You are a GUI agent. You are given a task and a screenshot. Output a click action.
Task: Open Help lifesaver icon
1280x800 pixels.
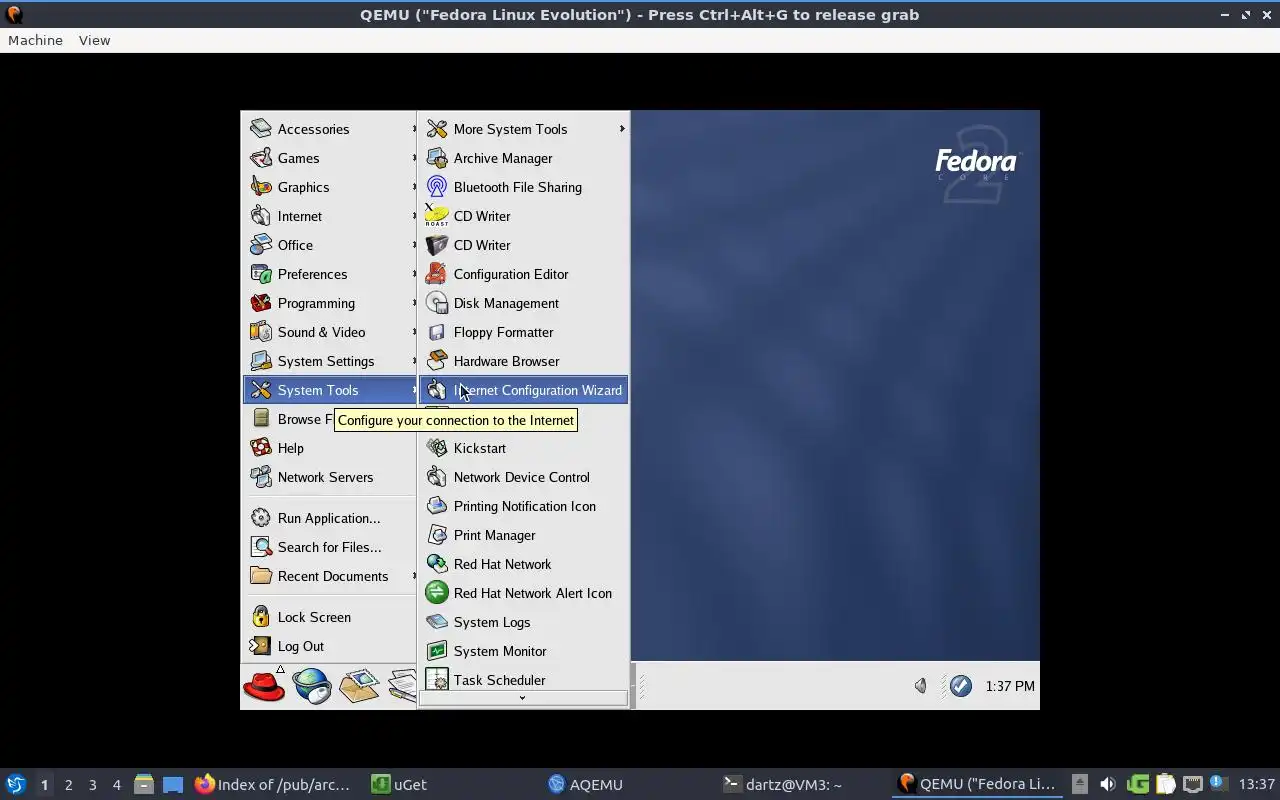tap(261, 448)
